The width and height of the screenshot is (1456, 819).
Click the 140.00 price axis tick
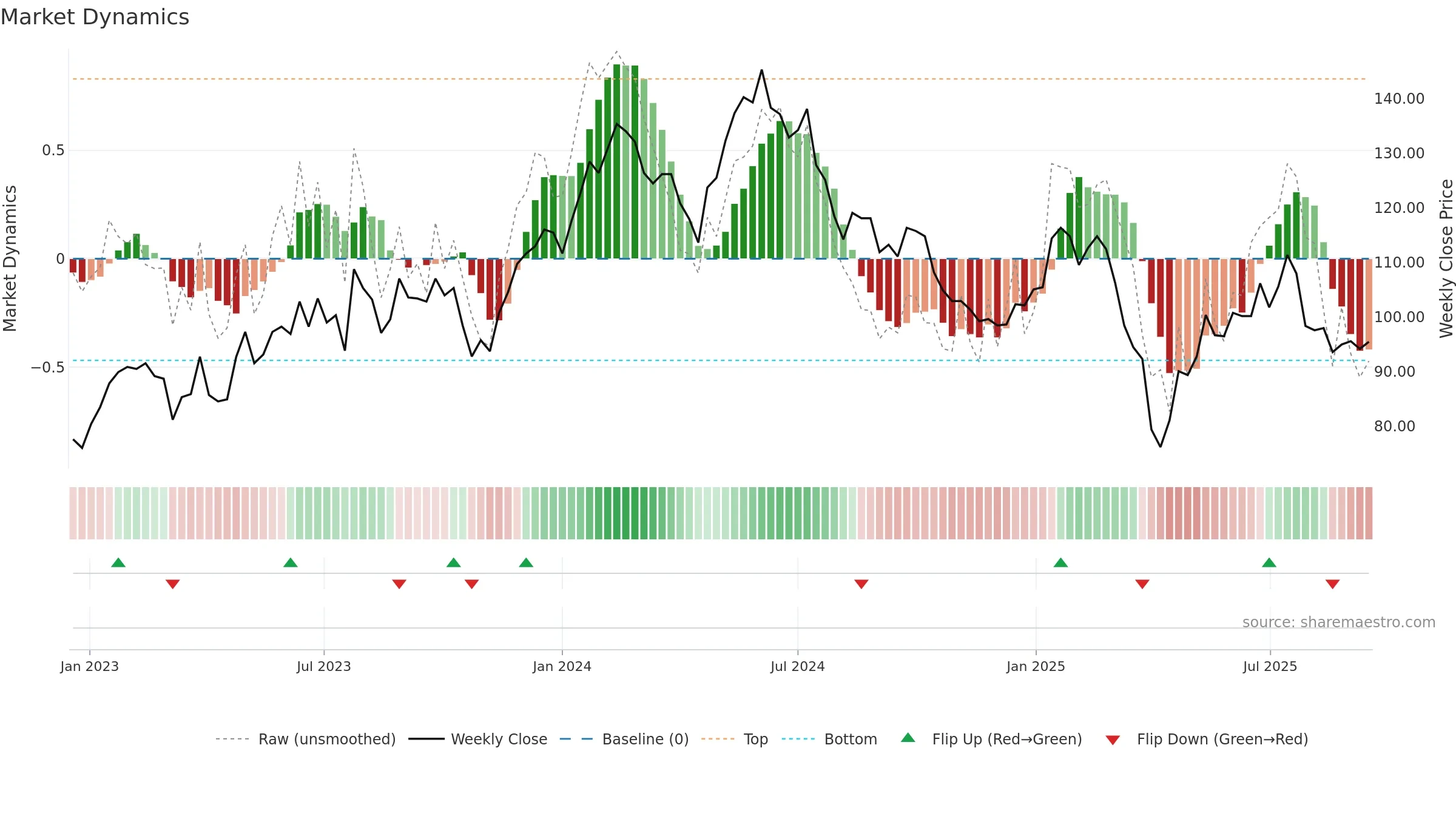(1400, 98)
